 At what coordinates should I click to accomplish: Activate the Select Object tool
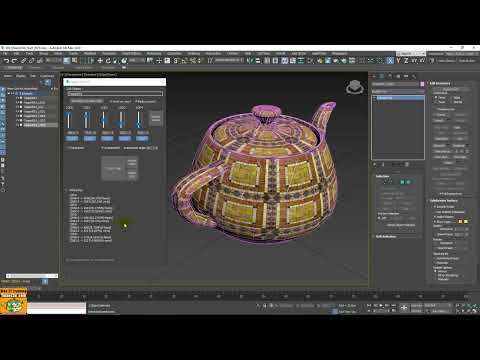click(67, 61)
